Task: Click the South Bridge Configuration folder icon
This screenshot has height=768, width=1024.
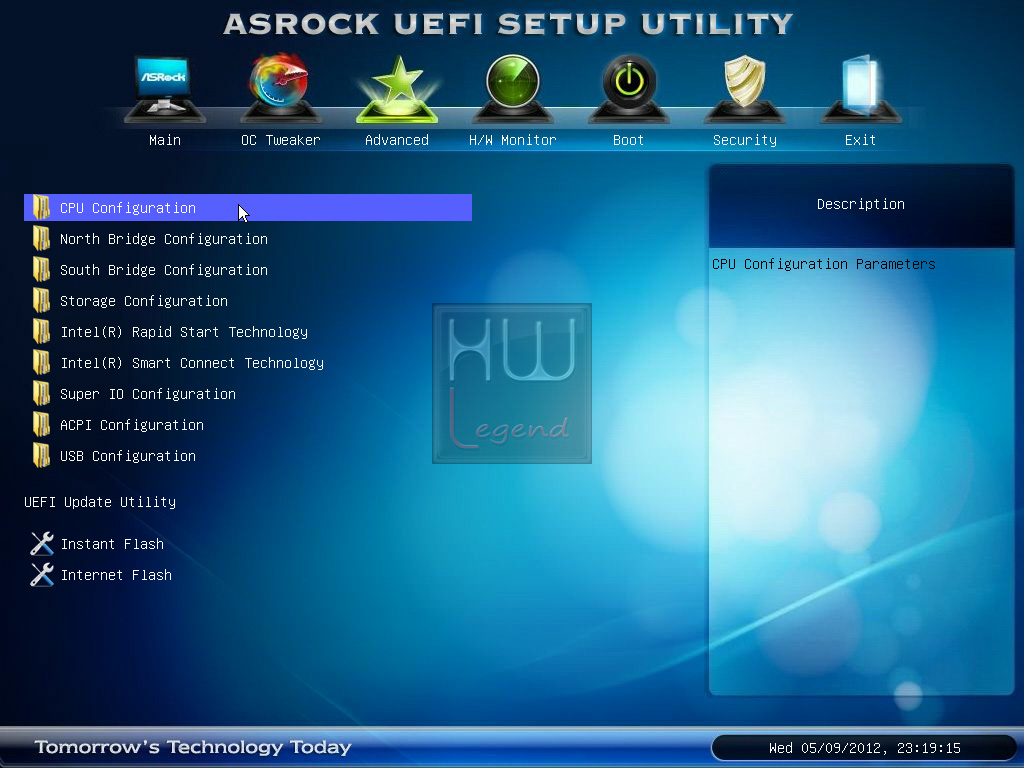Action: click(41, 270)
